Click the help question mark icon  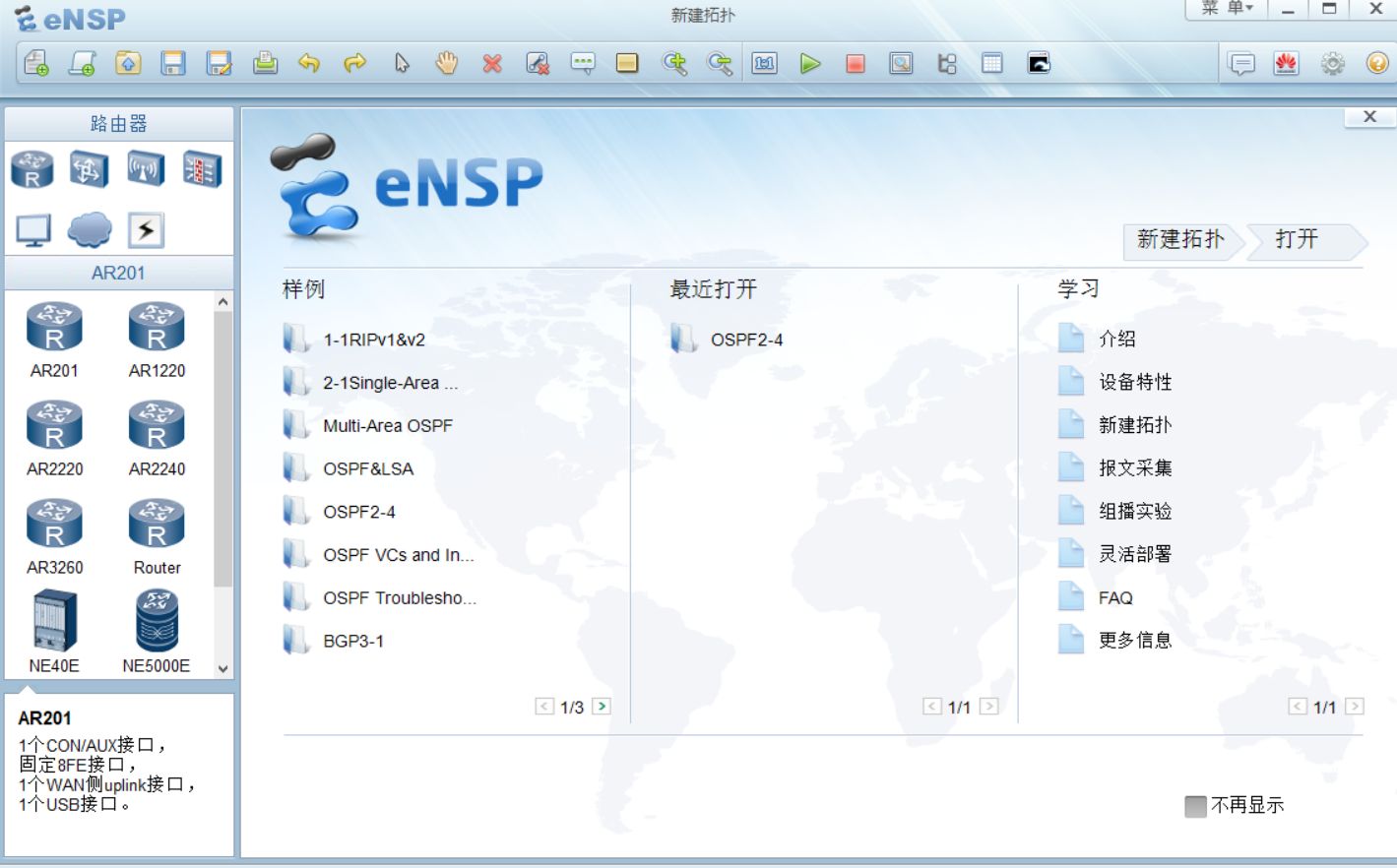pyautogui.click(x=1377, y=64)
